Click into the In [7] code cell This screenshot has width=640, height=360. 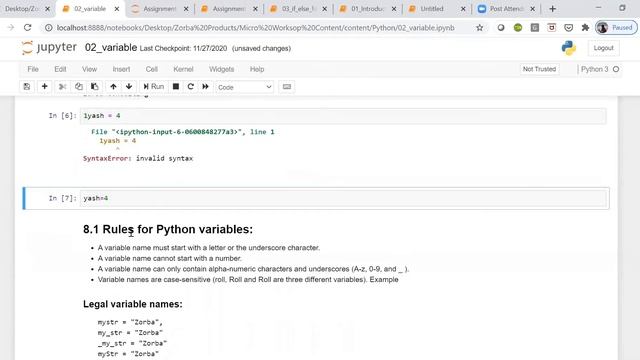[343, 198]
